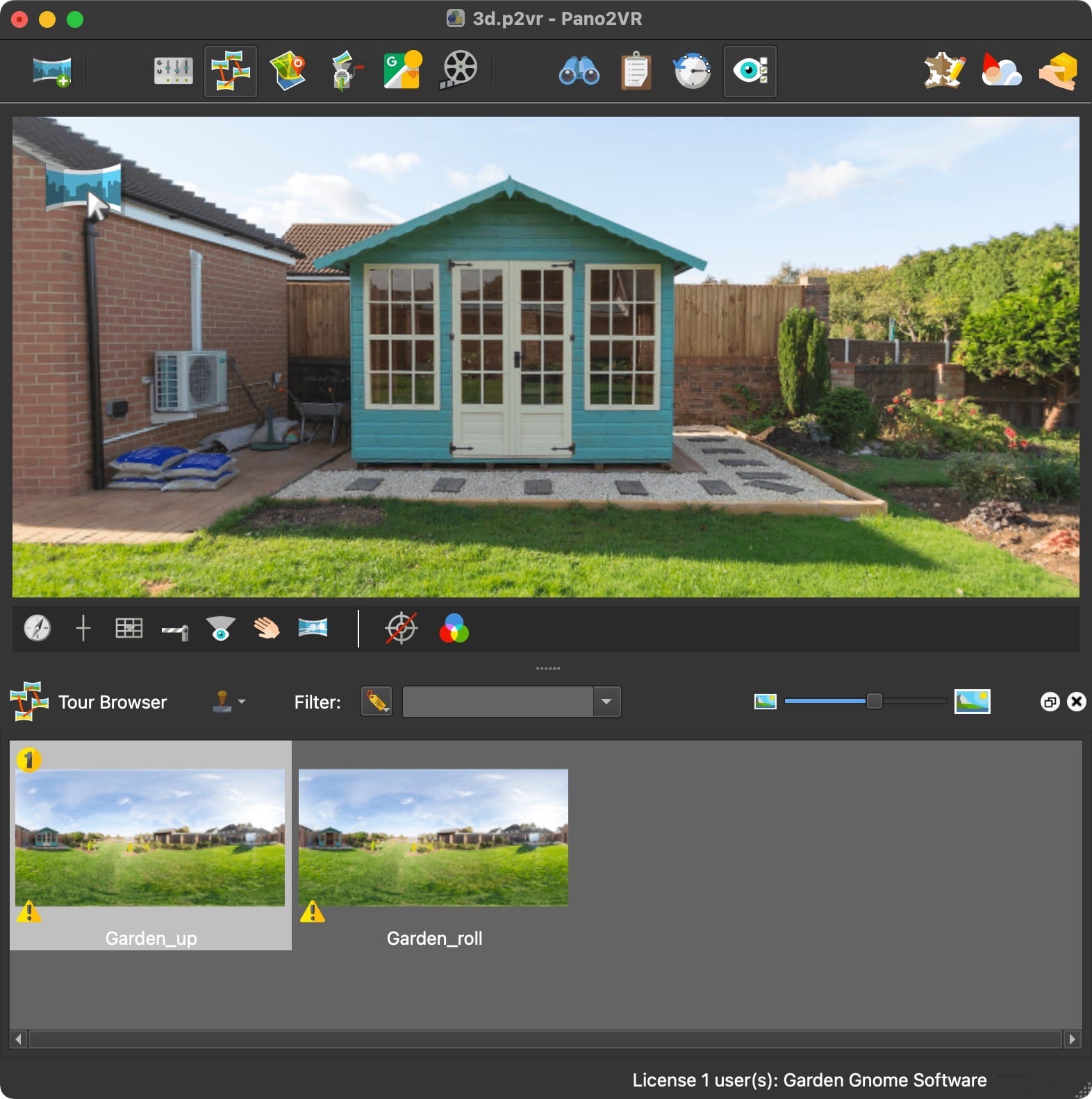
Task: Select the patch hand tool
Action: tap(266, 629)
